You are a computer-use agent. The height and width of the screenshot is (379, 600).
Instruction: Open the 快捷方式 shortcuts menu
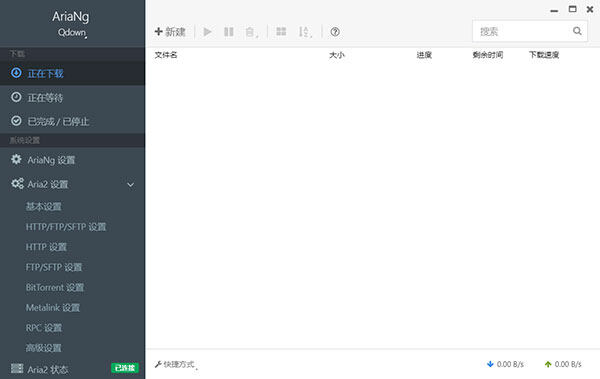pos(176,364)
